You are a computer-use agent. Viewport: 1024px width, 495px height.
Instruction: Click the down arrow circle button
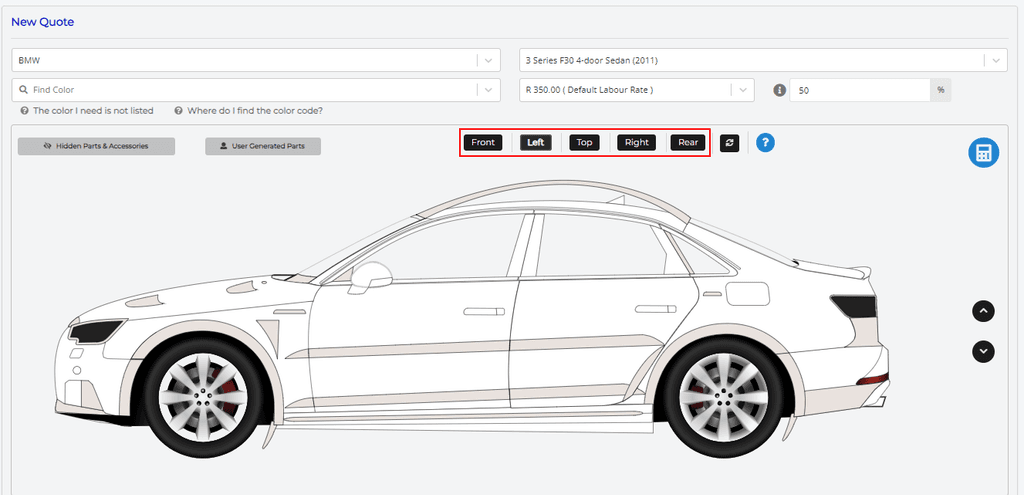click(x=984, y=351)
